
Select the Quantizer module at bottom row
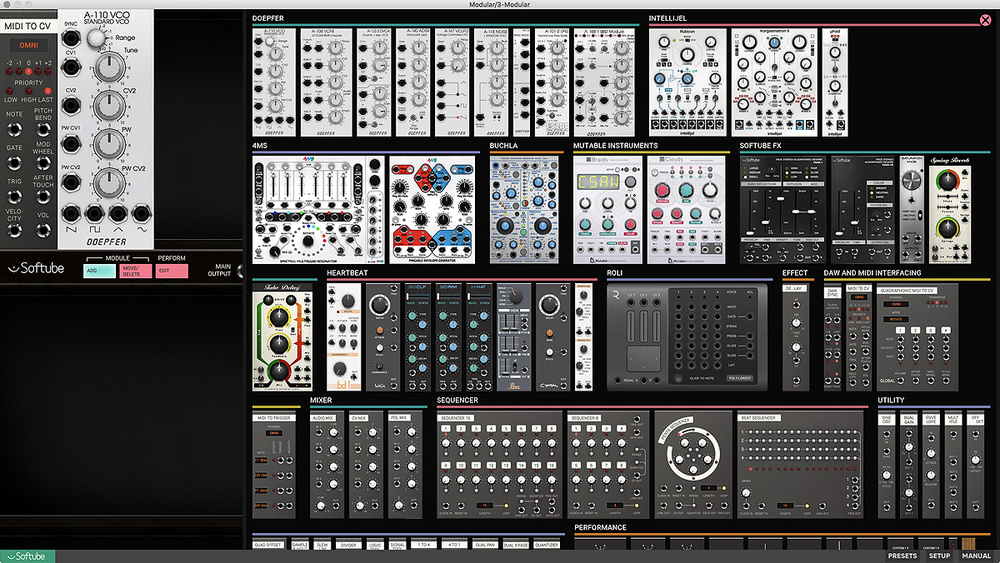(547, 545)
